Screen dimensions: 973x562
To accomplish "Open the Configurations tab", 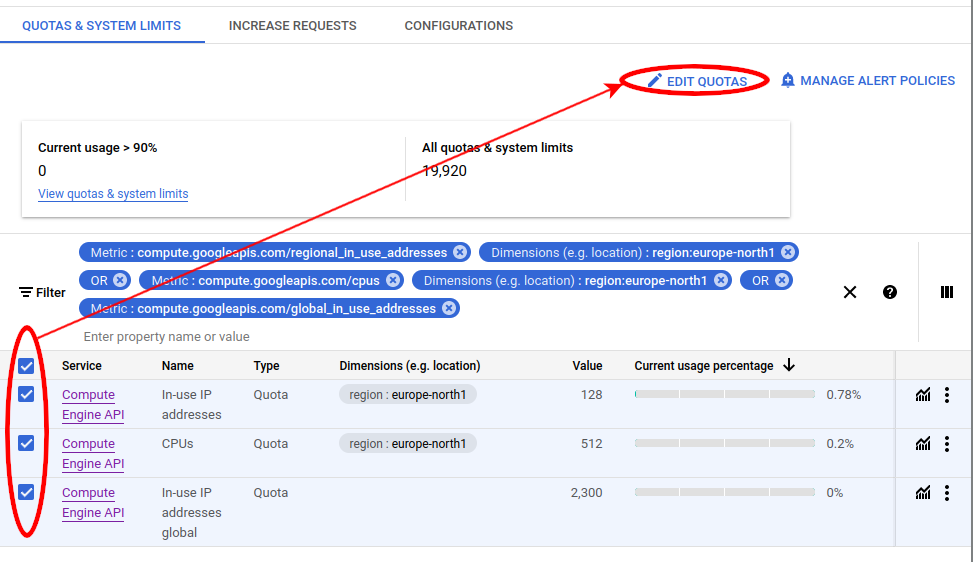I will [458, 26].
